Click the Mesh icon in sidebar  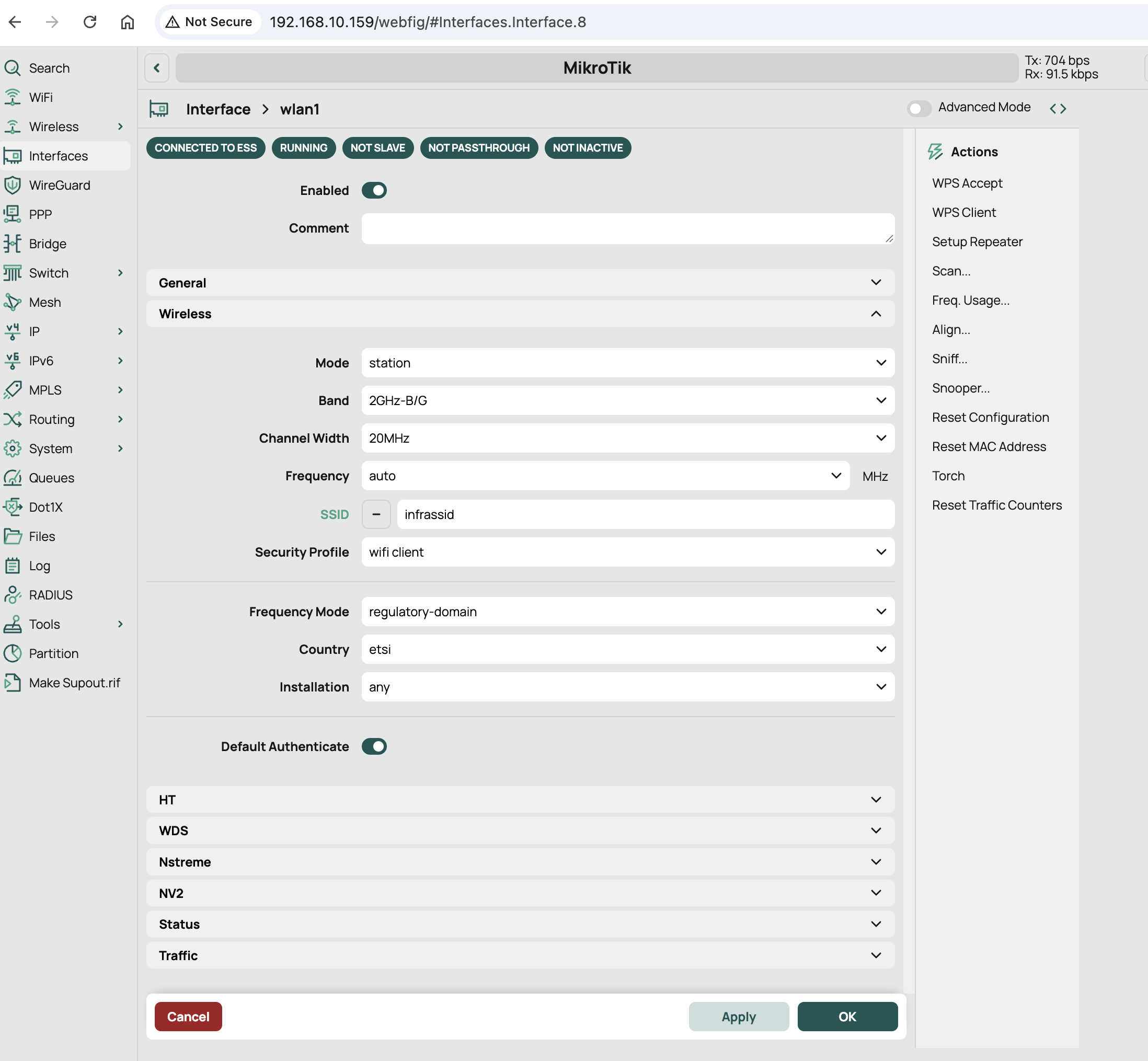point(12,302)
